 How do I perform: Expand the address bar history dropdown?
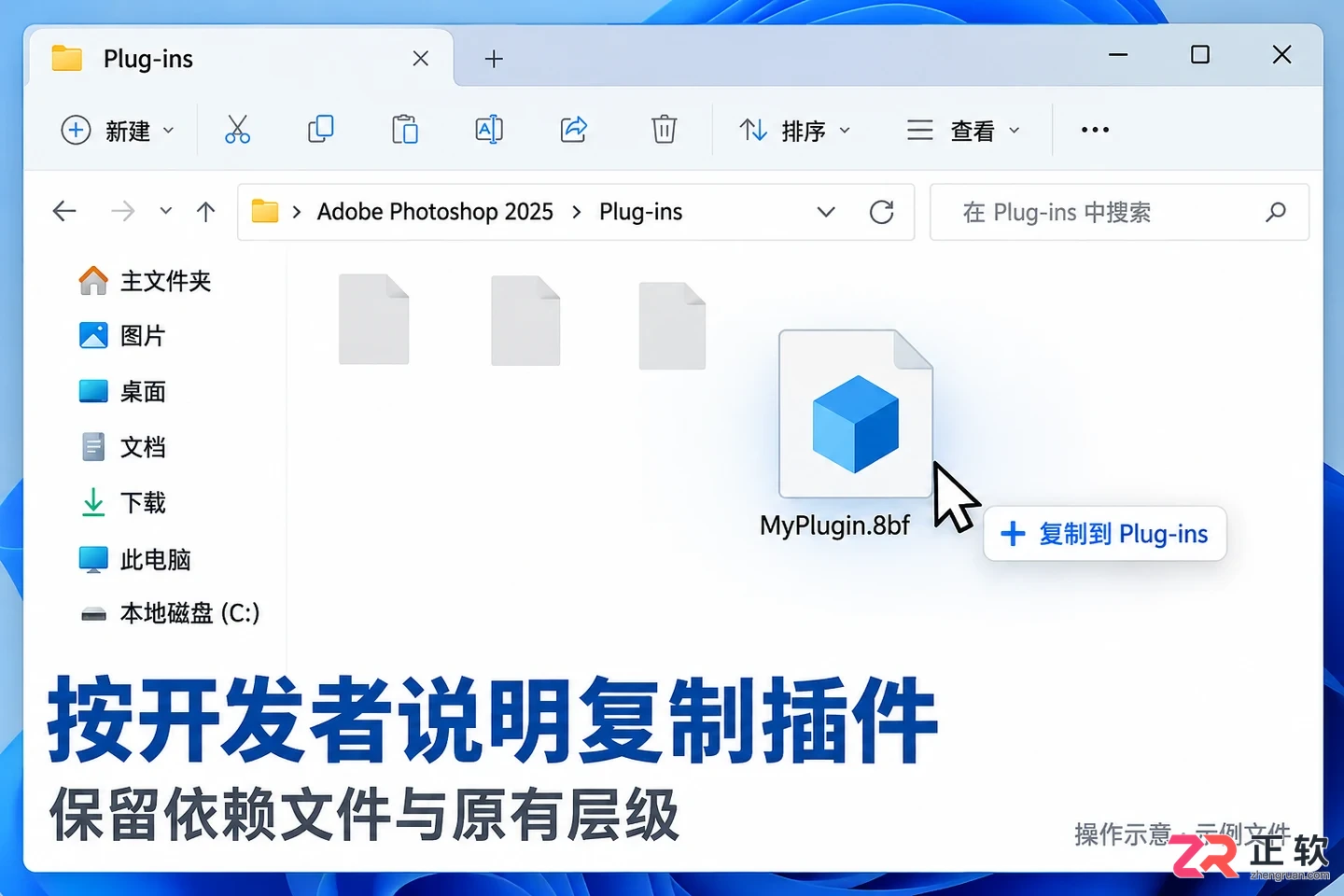[825, 212]
